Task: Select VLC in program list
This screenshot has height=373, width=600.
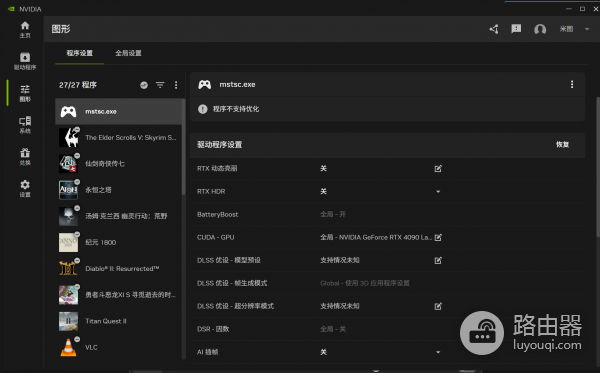Action: (119, 347)
